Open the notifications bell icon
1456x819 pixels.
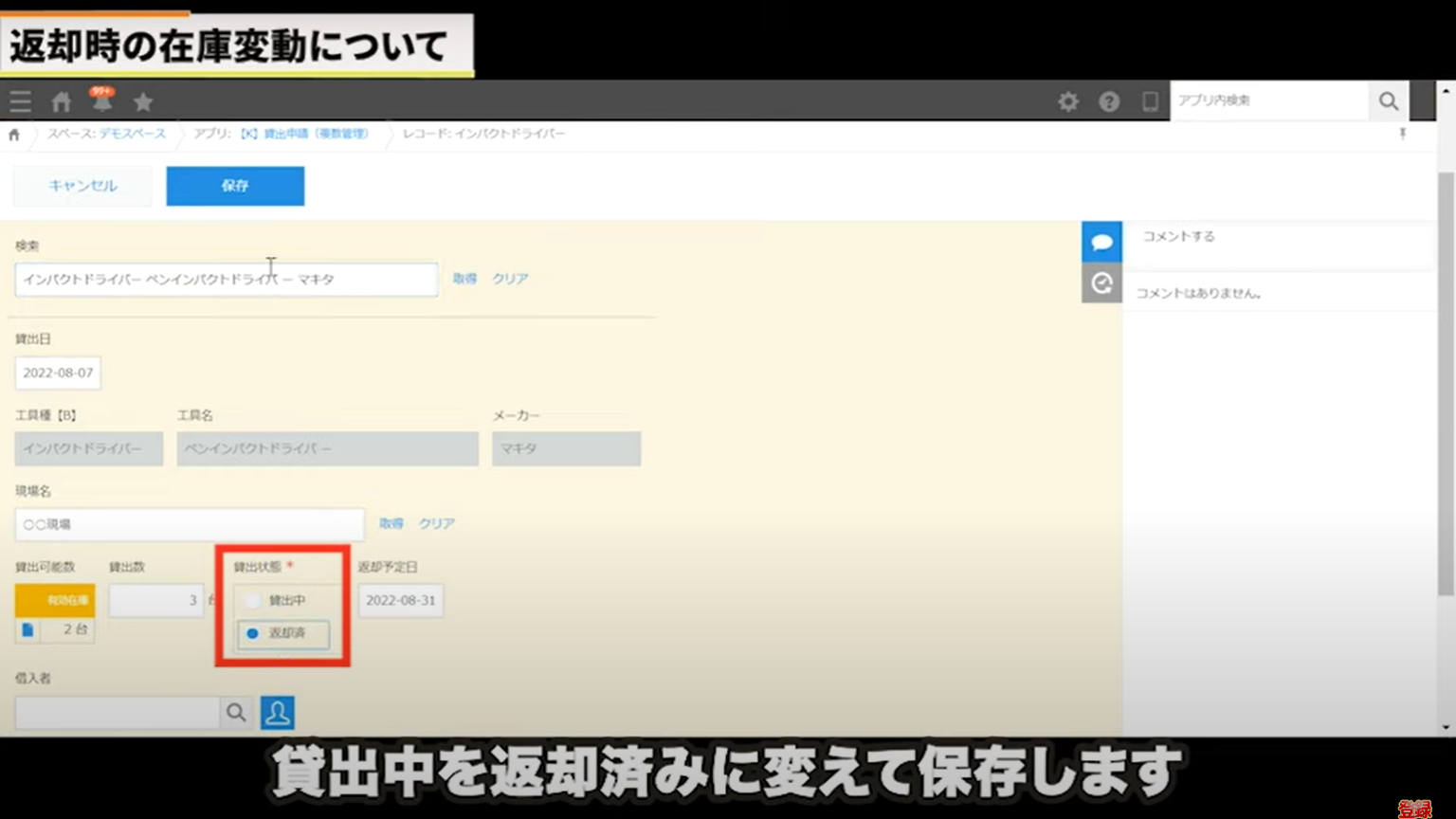[102, 100]
